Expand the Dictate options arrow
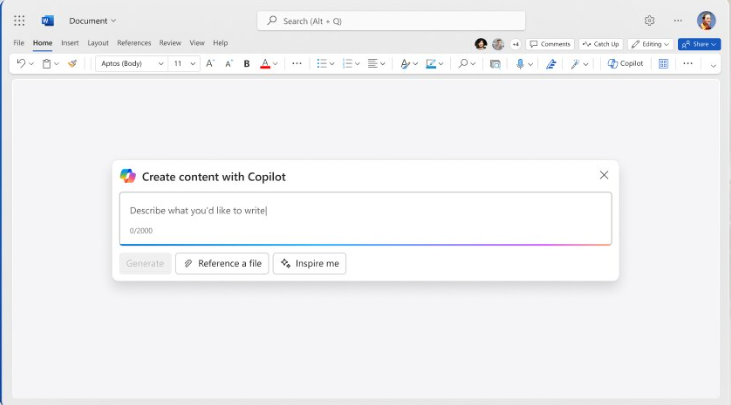The image size is (731, 405). pos(530,64)
